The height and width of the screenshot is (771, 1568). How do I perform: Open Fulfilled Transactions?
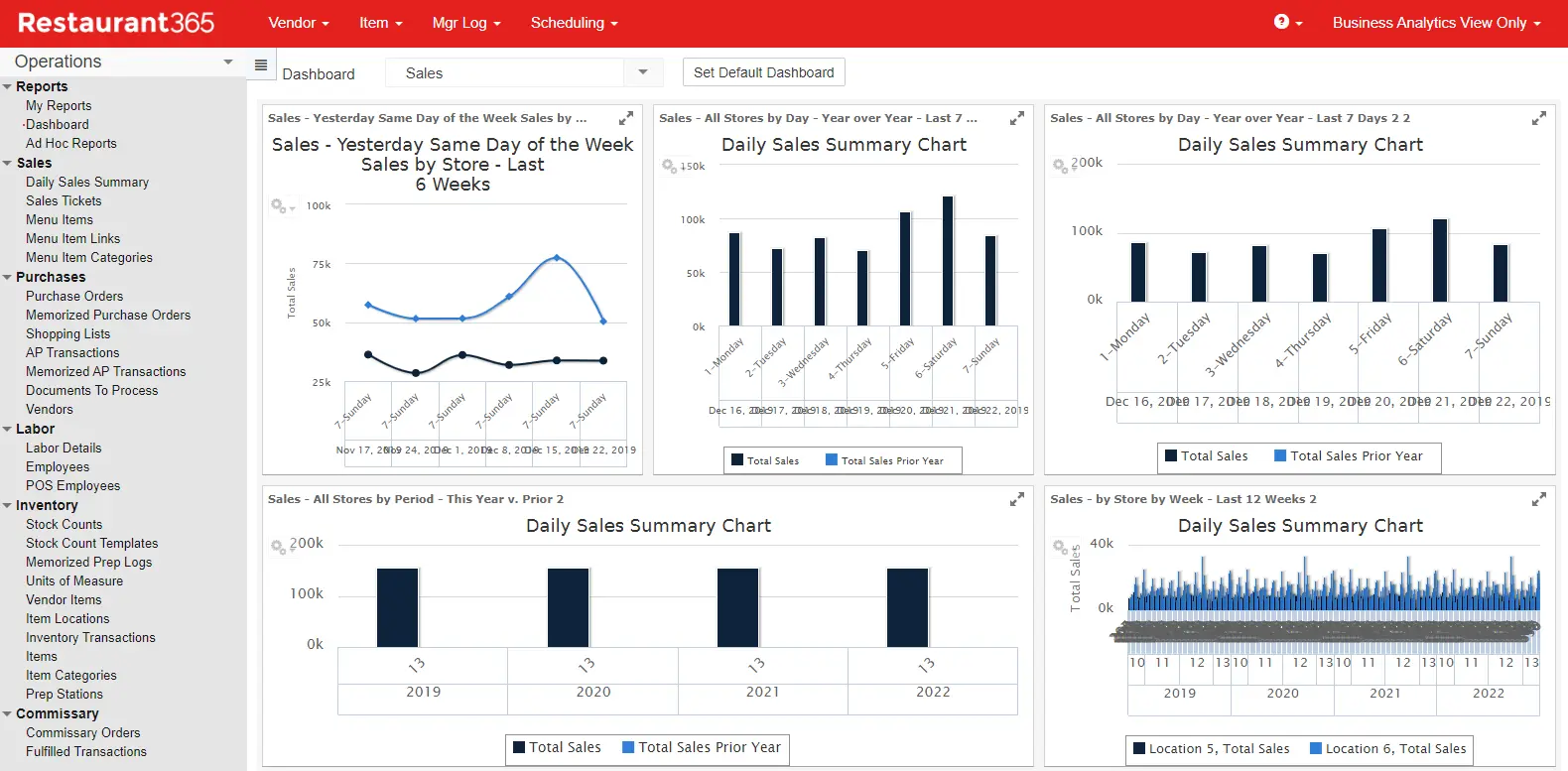click(x=86, y=752)
